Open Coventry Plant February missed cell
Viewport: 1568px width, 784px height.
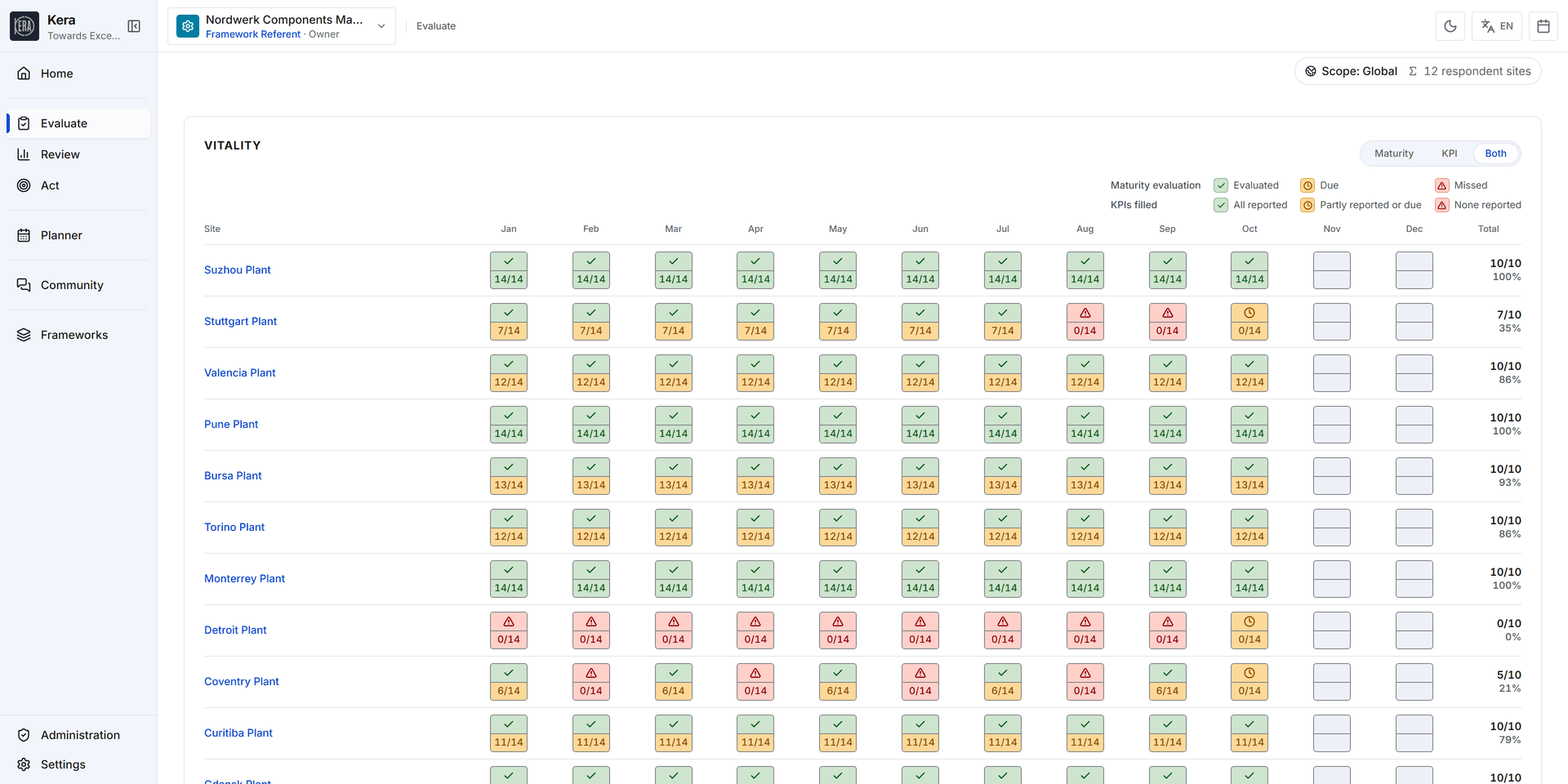(591, 682)
